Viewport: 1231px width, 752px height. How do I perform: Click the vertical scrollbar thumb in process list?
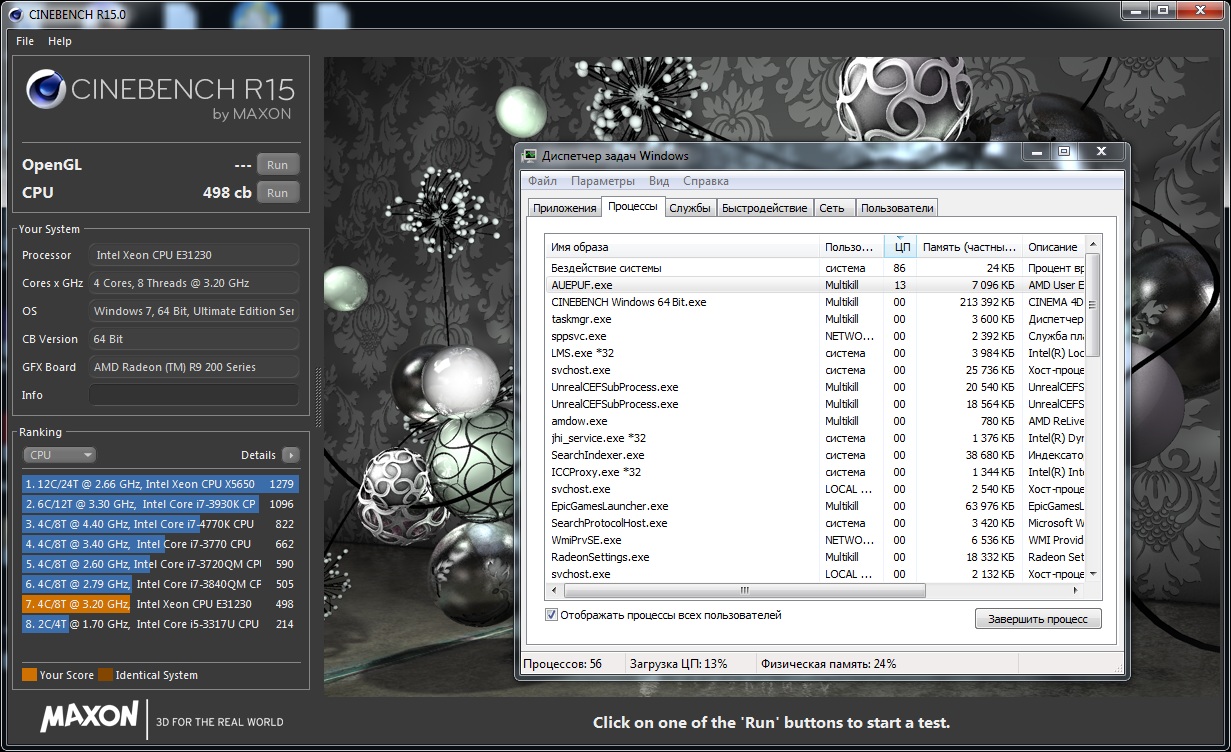[1093, 305]
